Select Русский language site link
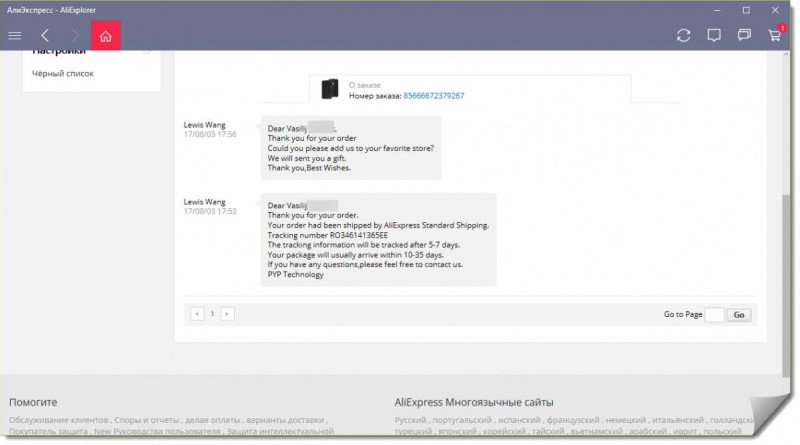Viewport: 800px width, 445px height. click(x=410, y=420)
